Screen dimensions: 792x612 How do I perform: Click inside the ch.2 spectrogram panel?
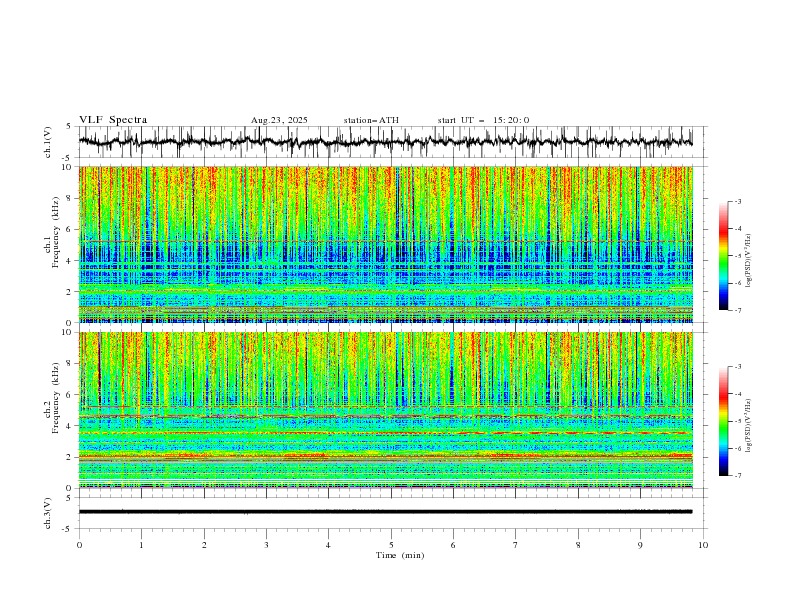(386, 410)
